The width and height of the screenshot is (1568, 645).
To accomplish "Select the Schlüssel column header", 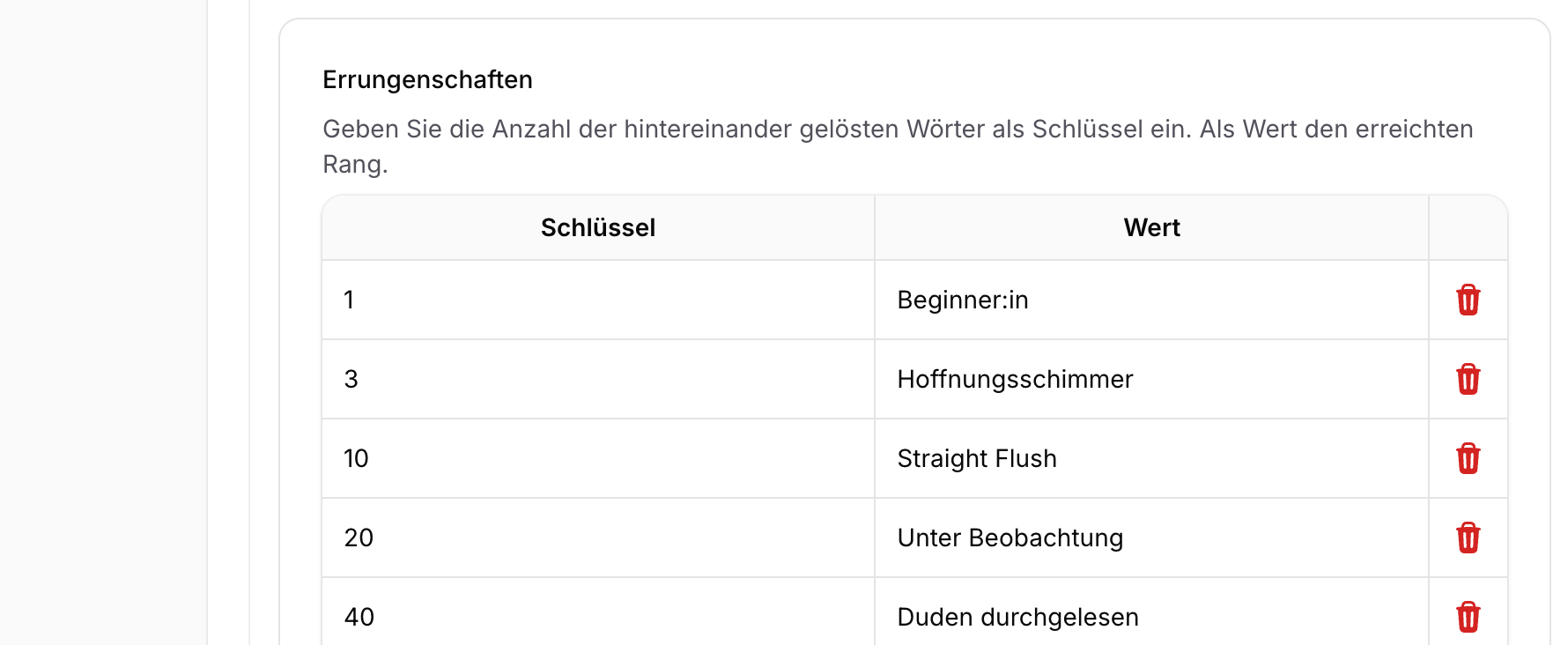I will [597, 227].
